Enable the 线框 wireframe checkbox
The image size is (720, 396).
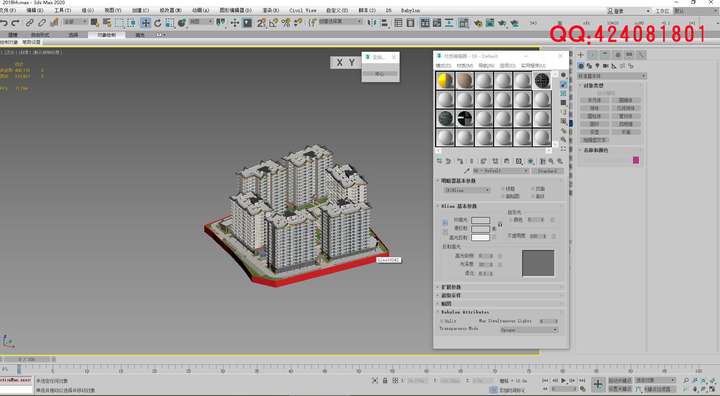tap(503, 189)
